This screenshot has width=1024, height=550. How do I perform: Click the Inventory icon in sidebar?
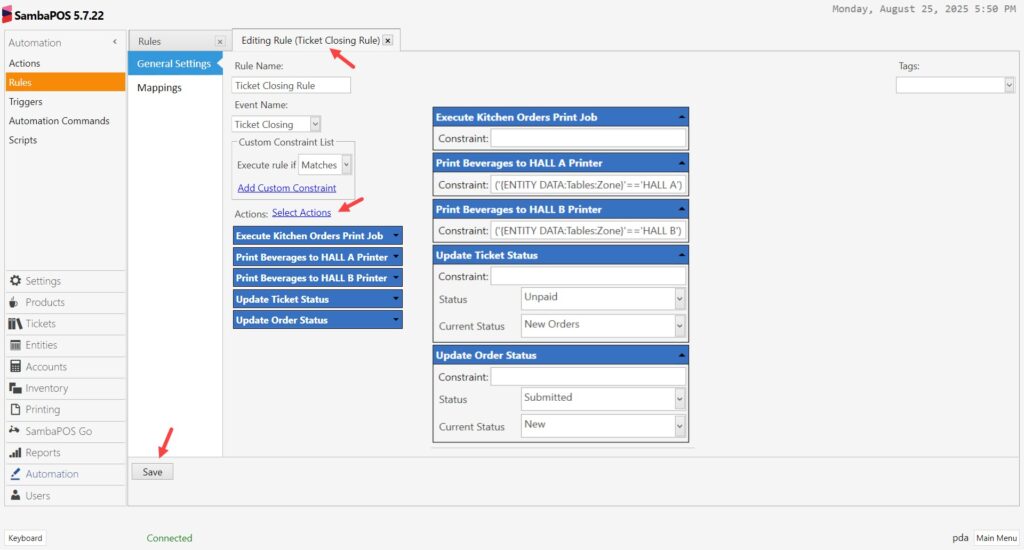[x=15, y=388]
